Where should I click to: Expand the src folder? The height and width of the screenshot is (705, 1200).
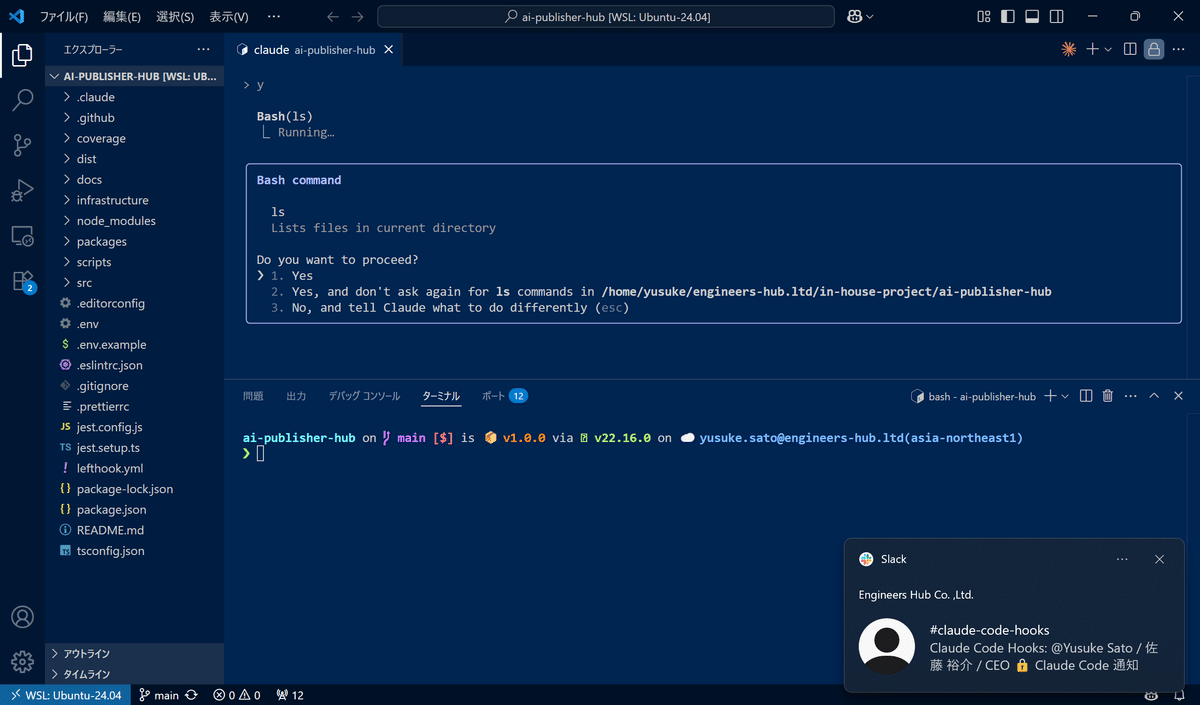pyautogui.click(x=86, y=282)
